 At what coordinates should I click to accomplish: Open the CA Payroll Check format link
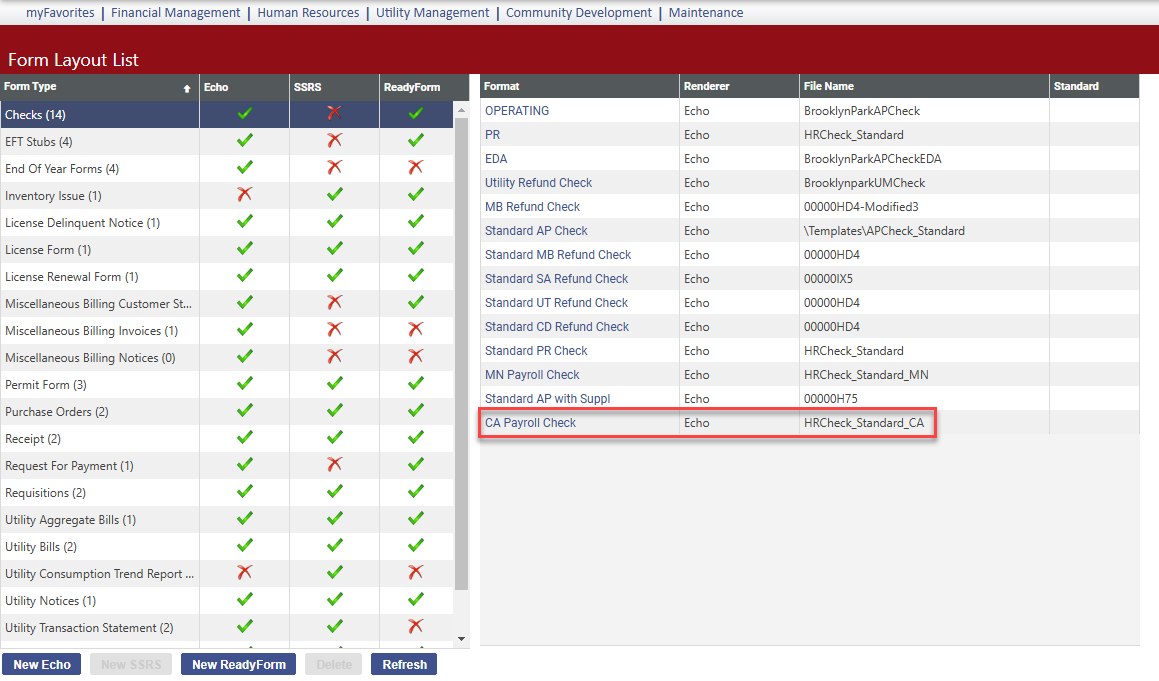[530, 423]
